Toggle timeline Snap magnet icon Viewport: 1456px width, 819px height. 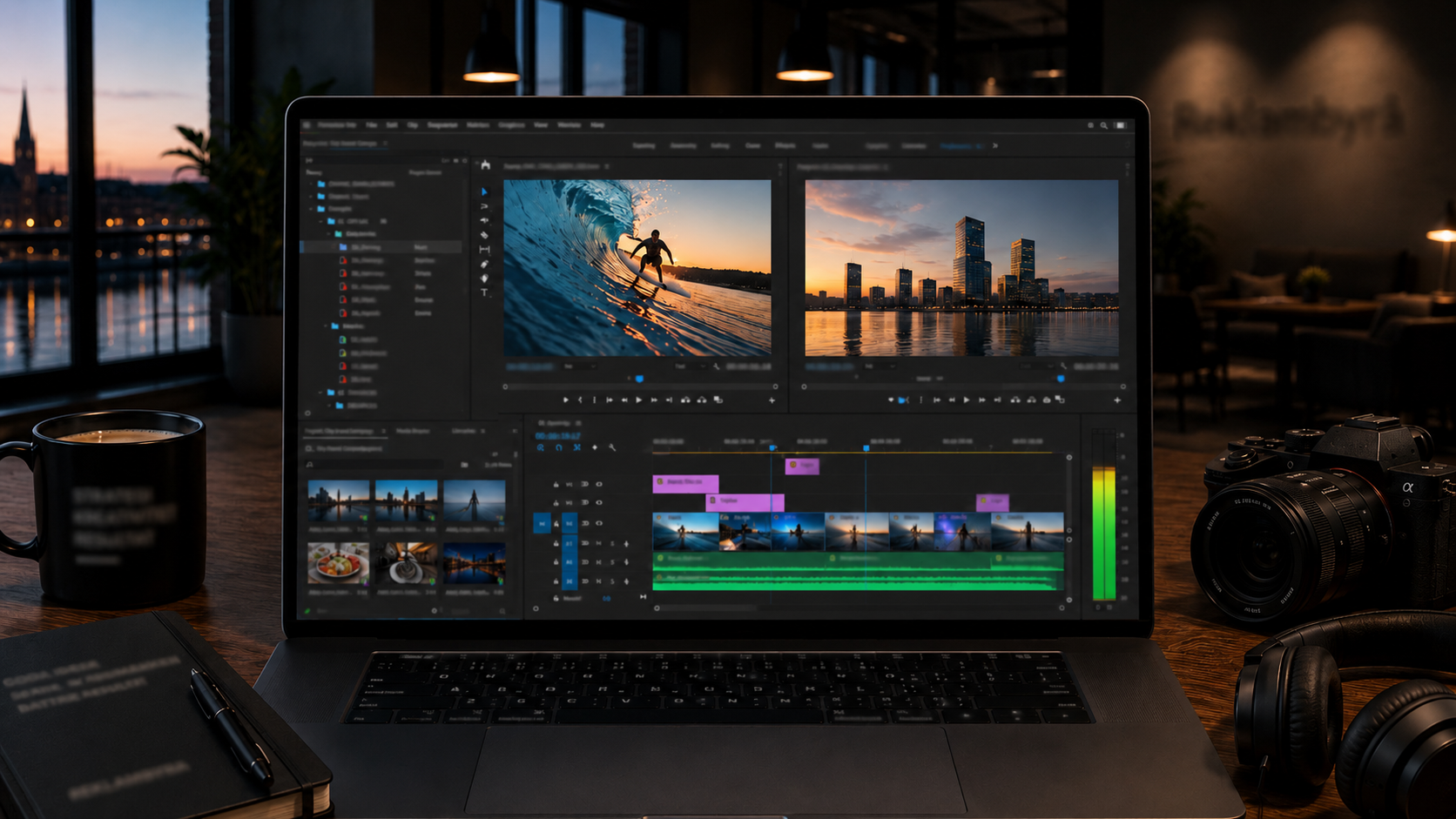tap(559, 447)
